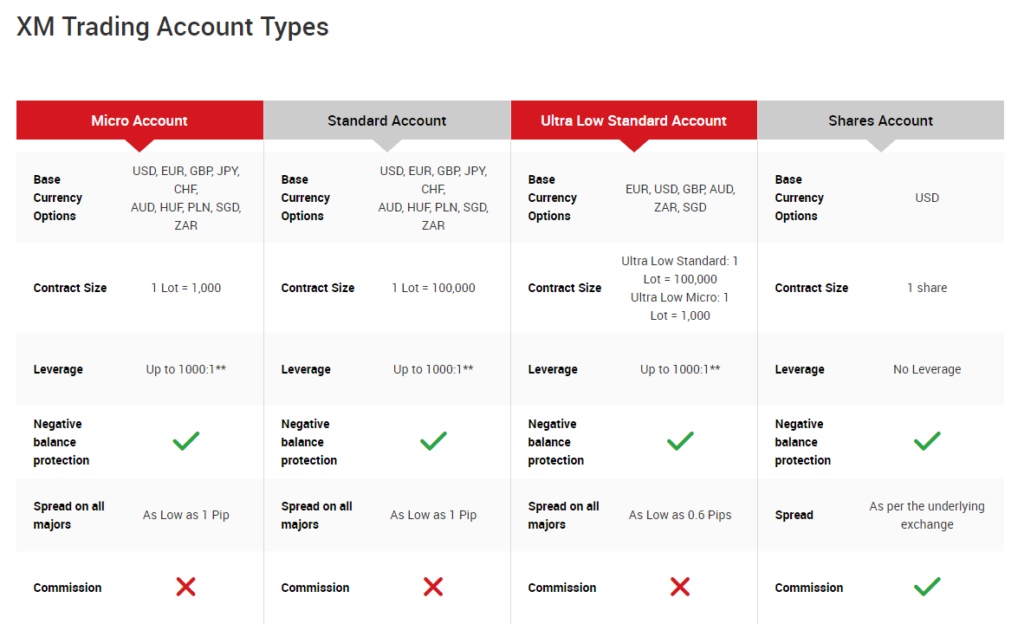Screen dimensions: 1024x624
Task: Click Shares Account 'Base Currency Options' label
Action: (799, 198)
